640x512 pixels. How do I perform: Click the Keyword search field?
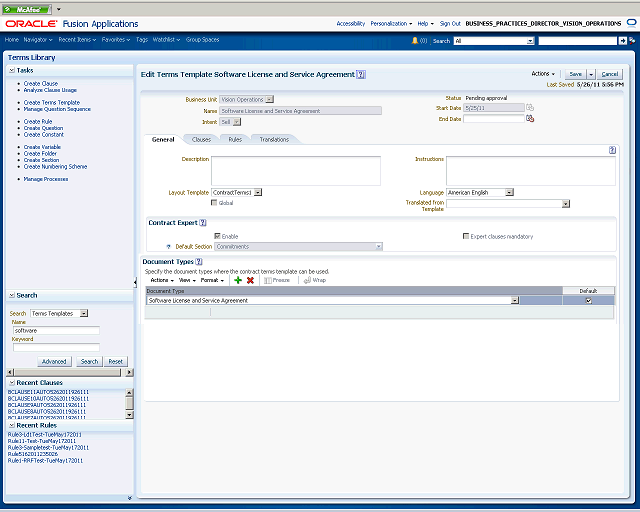(x=56, y=347)
